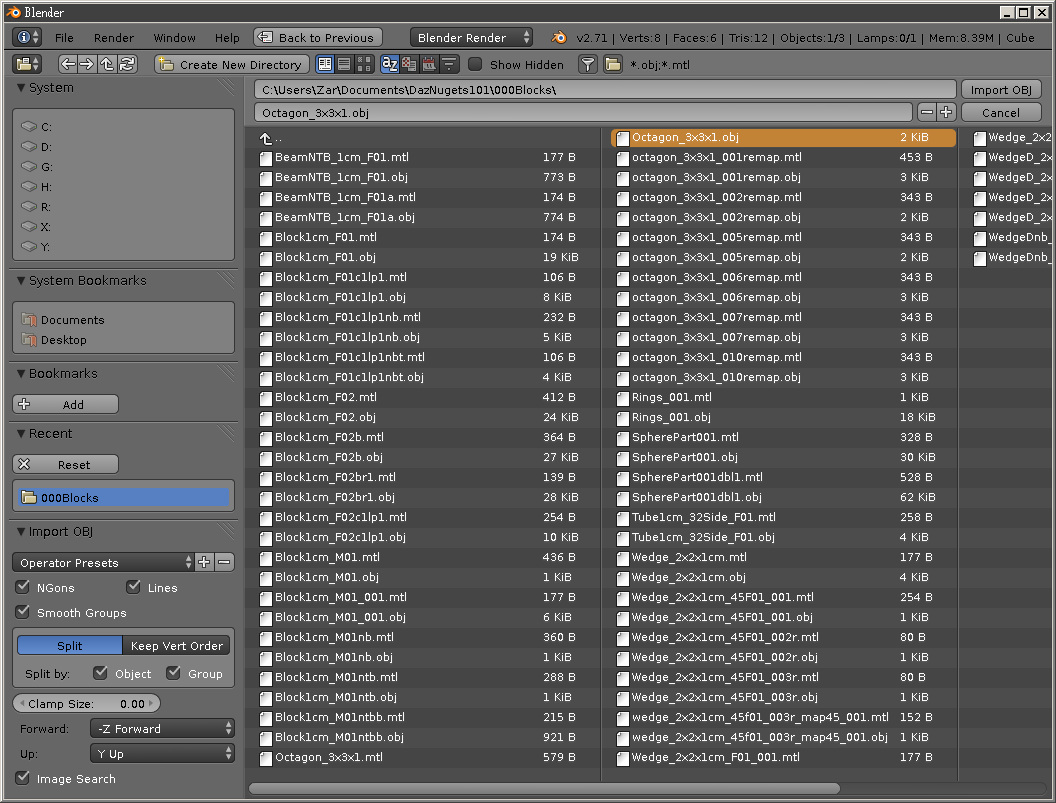Click Create New Directory button
Screen dimensions: 1056x803
click(x=232, y=64)
